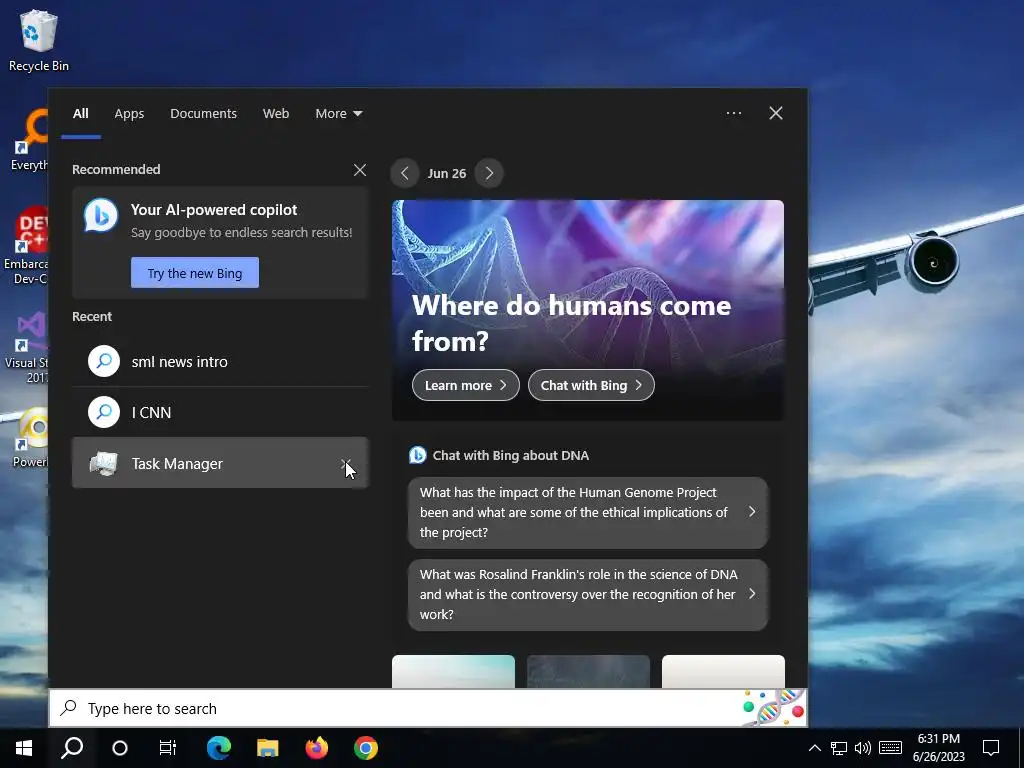Launch Firefox from taskbar
1024x768 pixels.
click(317, 748)
